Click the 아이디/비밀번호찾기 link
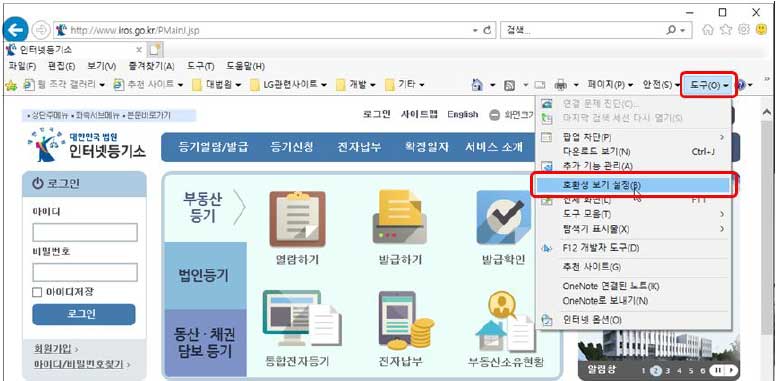 coord(78,365)
